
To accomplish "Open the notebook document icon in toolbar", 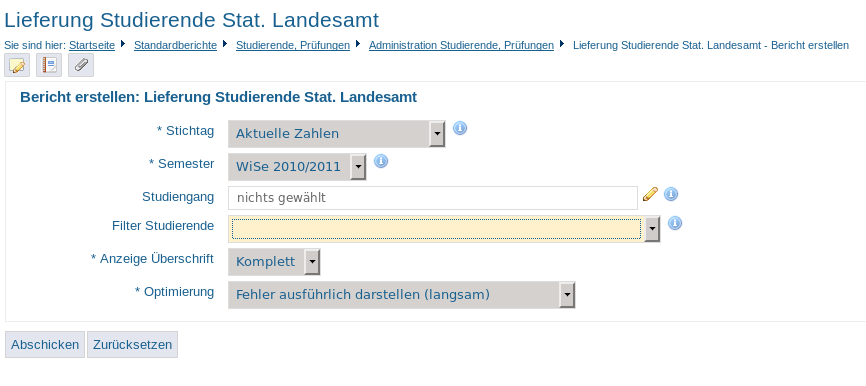I will [x=49, y=65].
